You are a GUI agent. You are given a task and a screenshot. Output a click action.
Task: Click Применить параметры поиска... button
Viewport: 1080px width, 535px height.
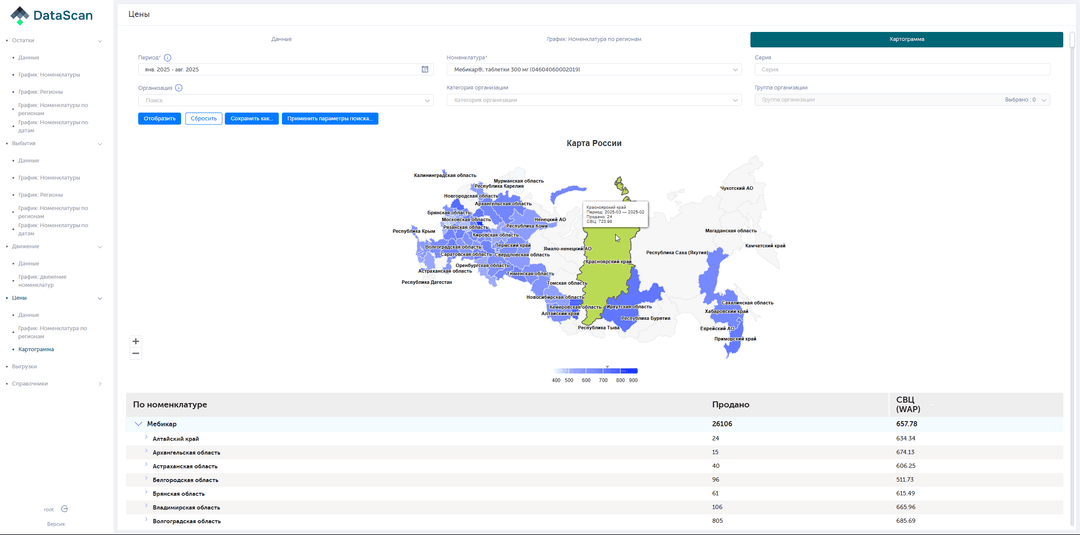(x=330, y=118)
